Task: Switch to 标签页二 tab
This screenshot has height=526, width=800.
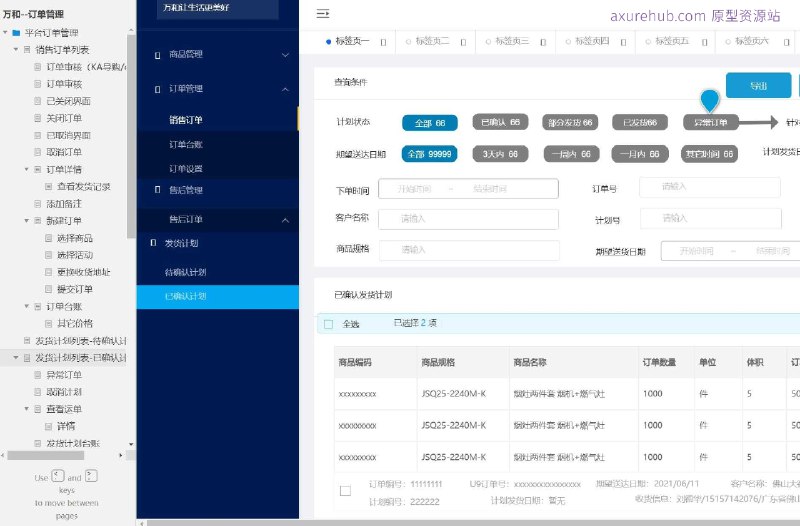Action: [432, 41]
